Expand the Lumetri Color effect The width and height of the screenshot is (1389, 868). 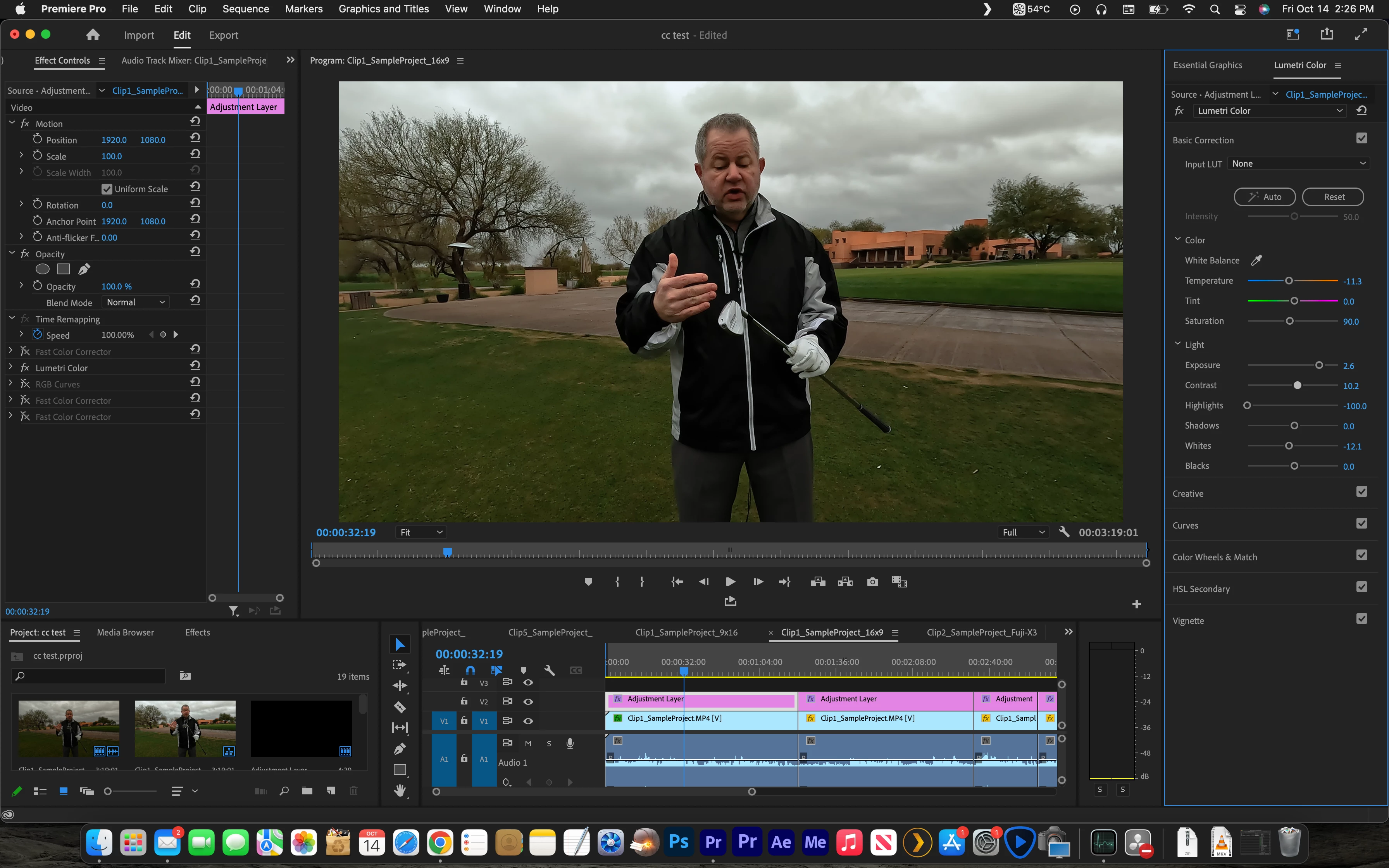11,367
